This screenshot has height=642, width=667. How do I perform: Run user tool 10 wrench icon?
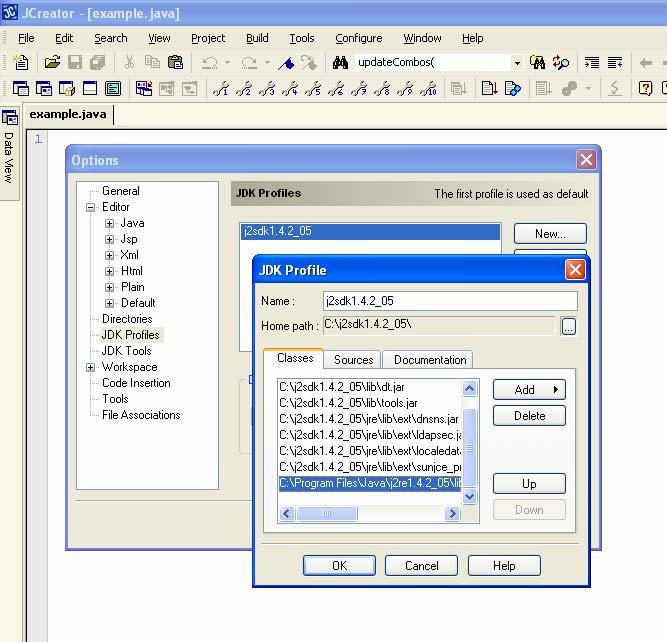(428, 88)
